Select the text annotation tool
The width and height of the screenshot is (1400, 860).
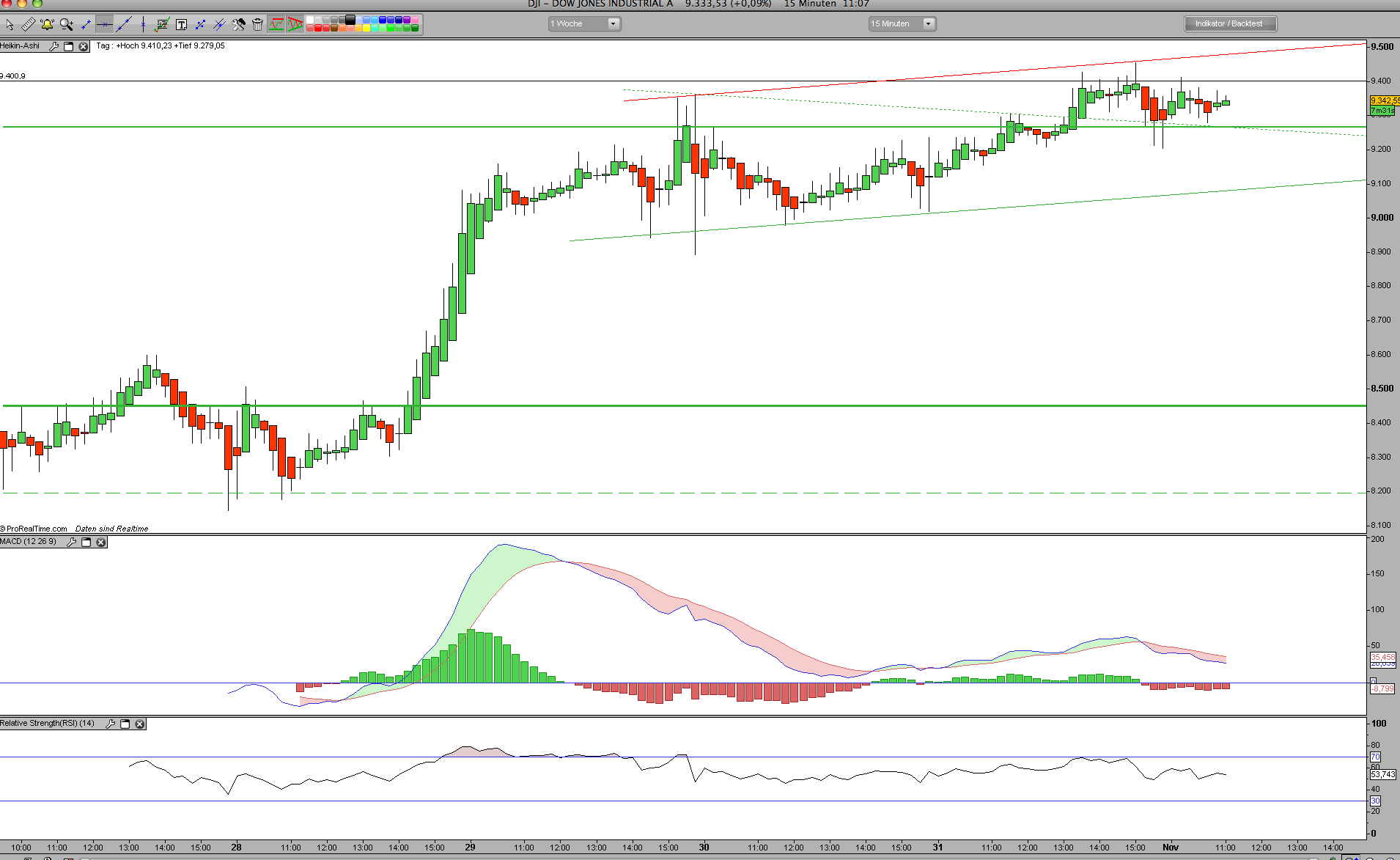pos(181,24)
